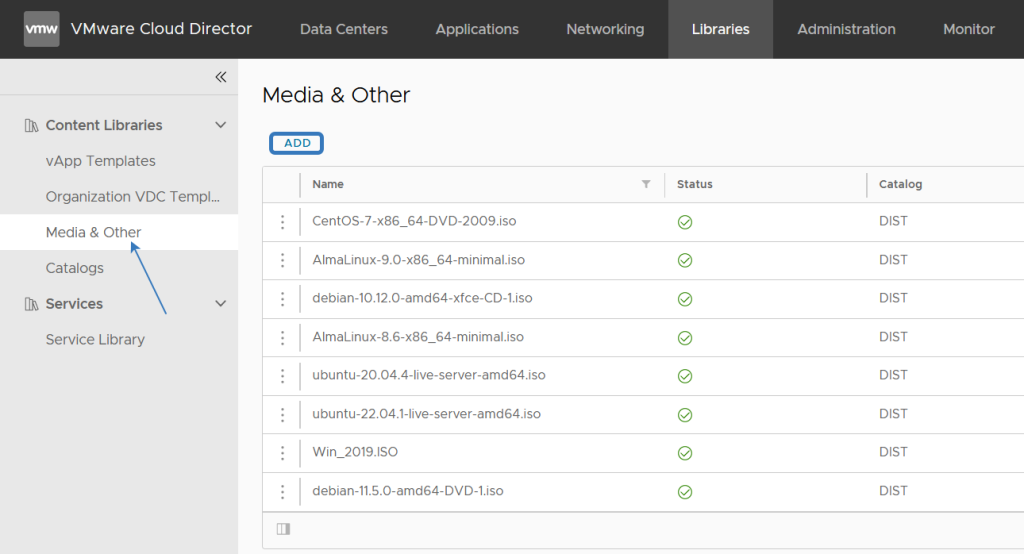Select debian-10.12.0-amd64-xfce-CD-1.iso name
This screenshot has width=1024, height=554.
pos(422,298)
